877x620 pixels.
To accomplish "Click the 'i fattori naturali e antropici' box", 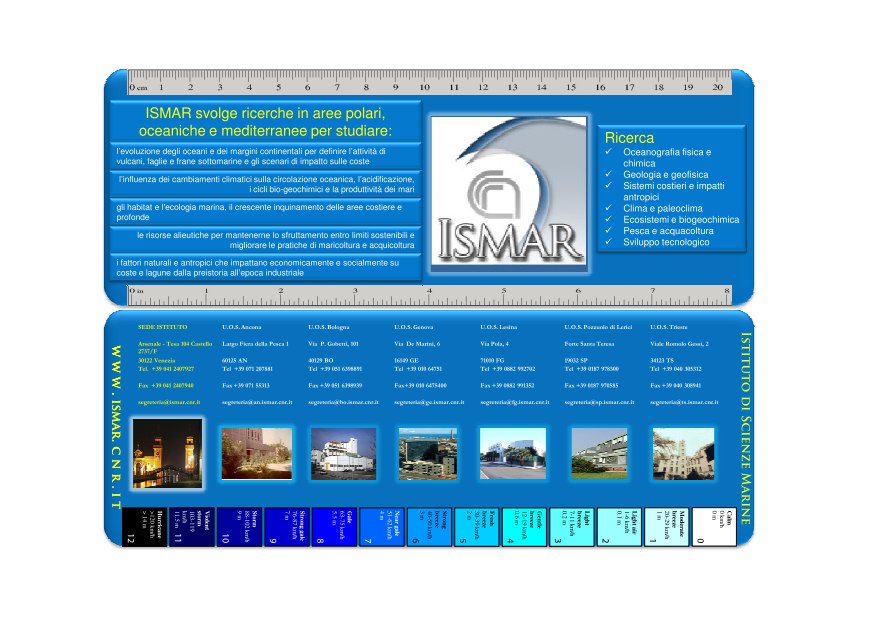I will tap(266, 268).
